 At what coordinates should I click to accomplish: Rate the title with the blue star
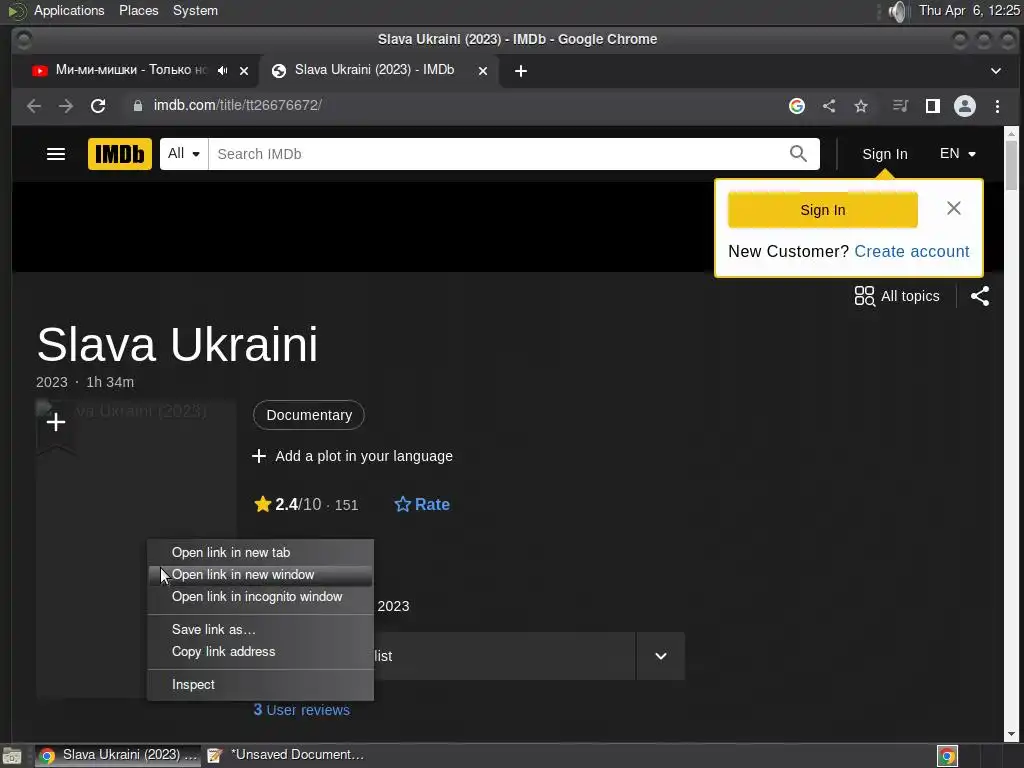422,504
